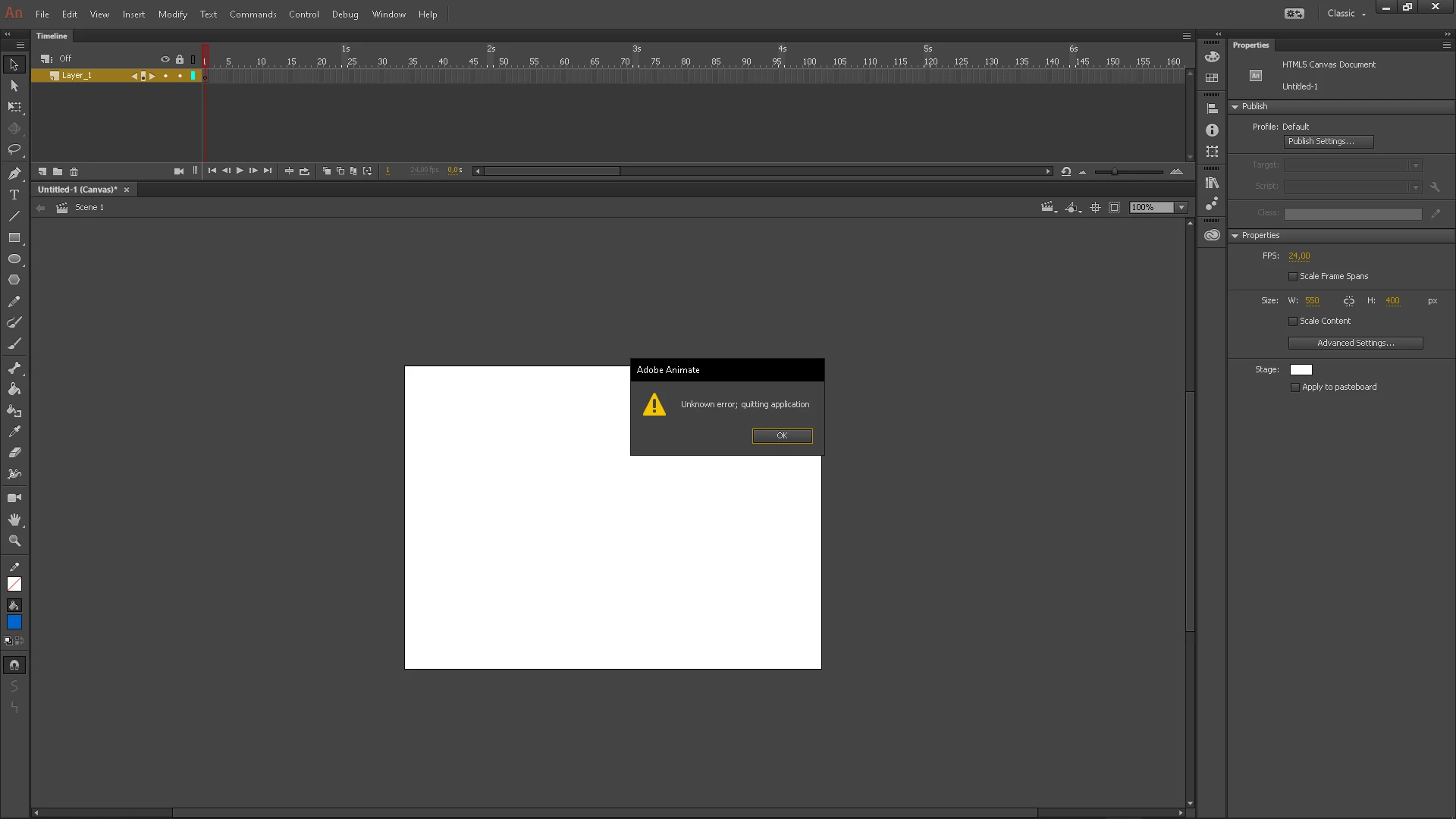Collapse the Publish section

pyautogui.click(x=1235, y=107)
